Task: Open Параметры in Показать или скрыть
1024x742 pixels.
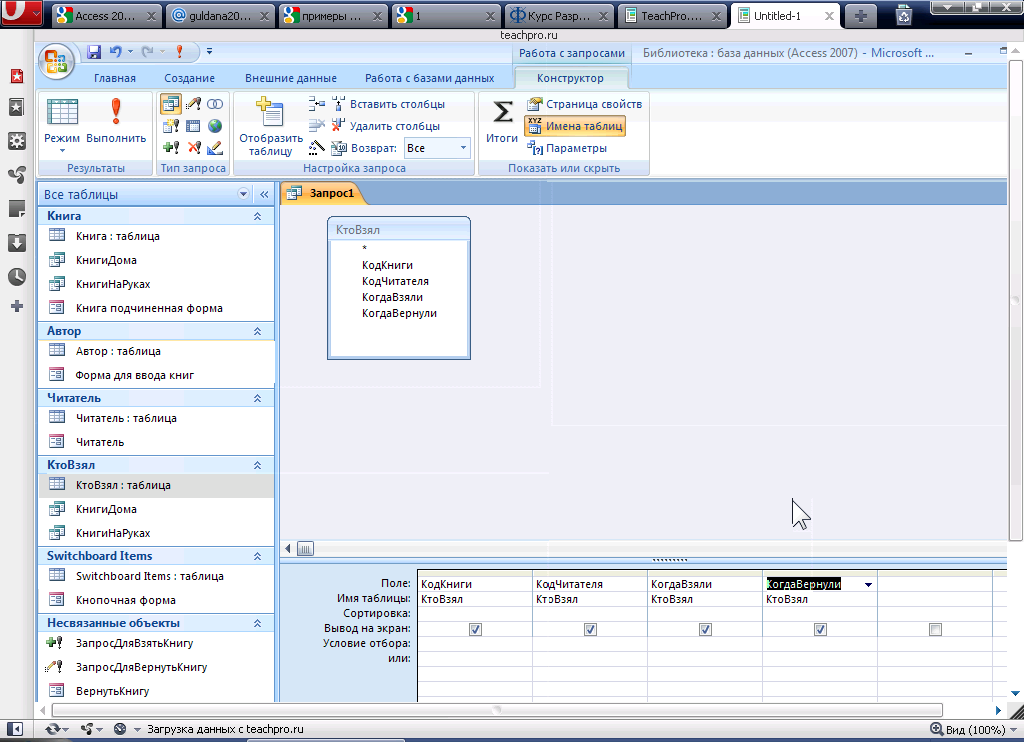Action: [x=568, y=148]
